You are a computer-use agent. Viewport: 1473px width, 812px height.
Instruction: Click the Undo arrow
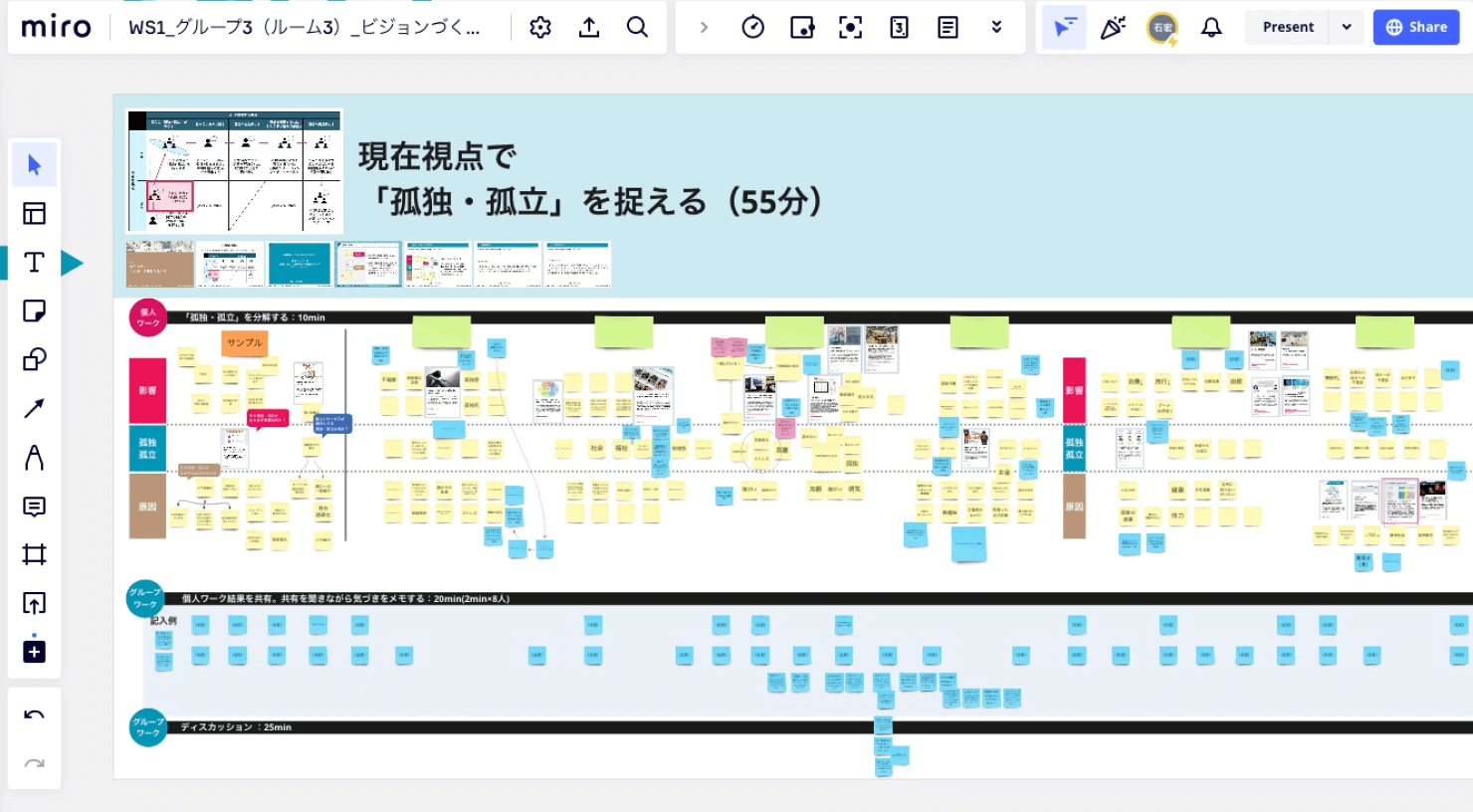point(35,714)
